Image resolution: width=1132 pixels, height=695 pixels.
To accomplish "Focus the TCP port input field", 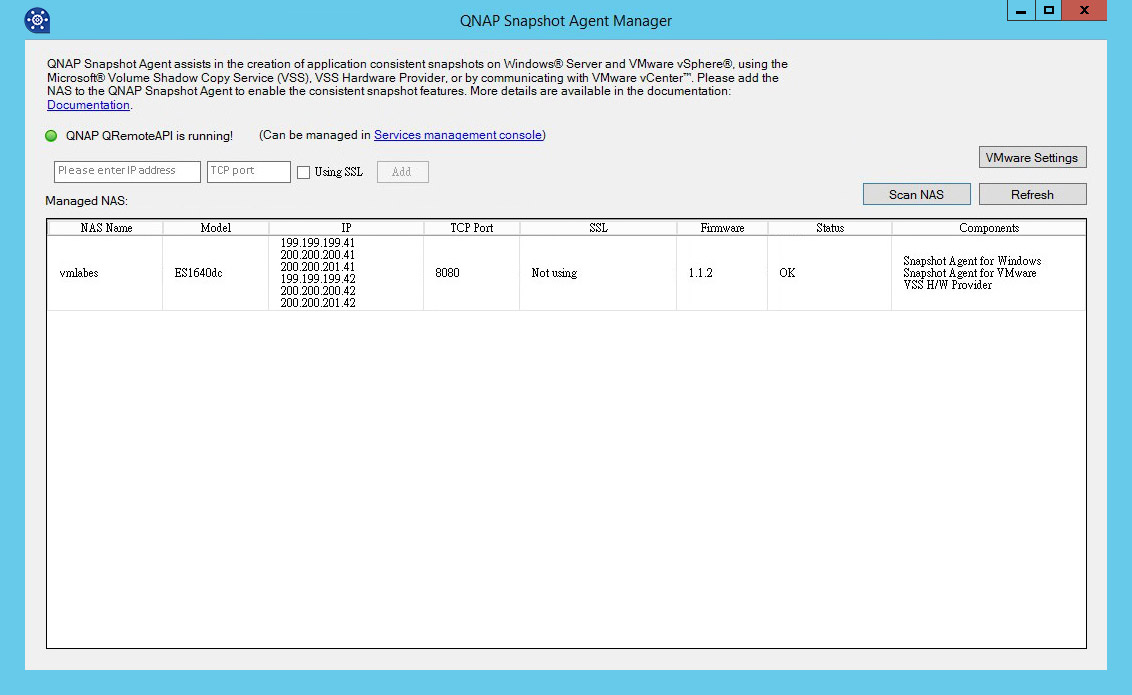I will pyautogui.click(x=248, y=172).
